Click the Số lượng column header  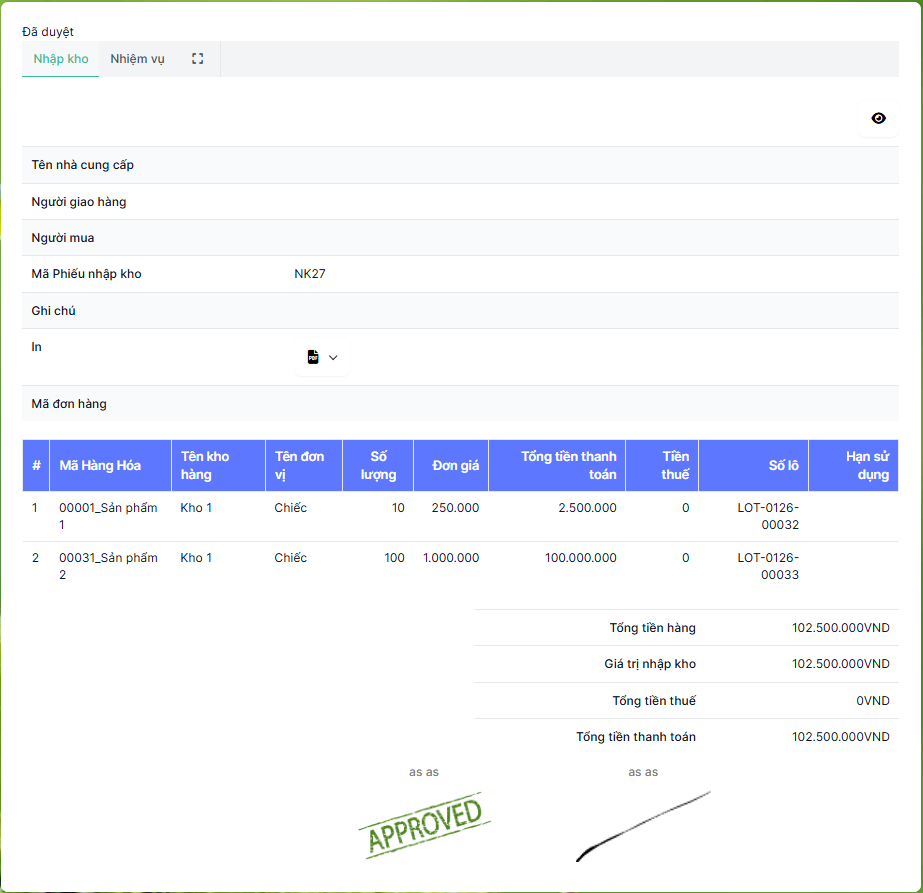pyautogui.click(x=378, y=465)
